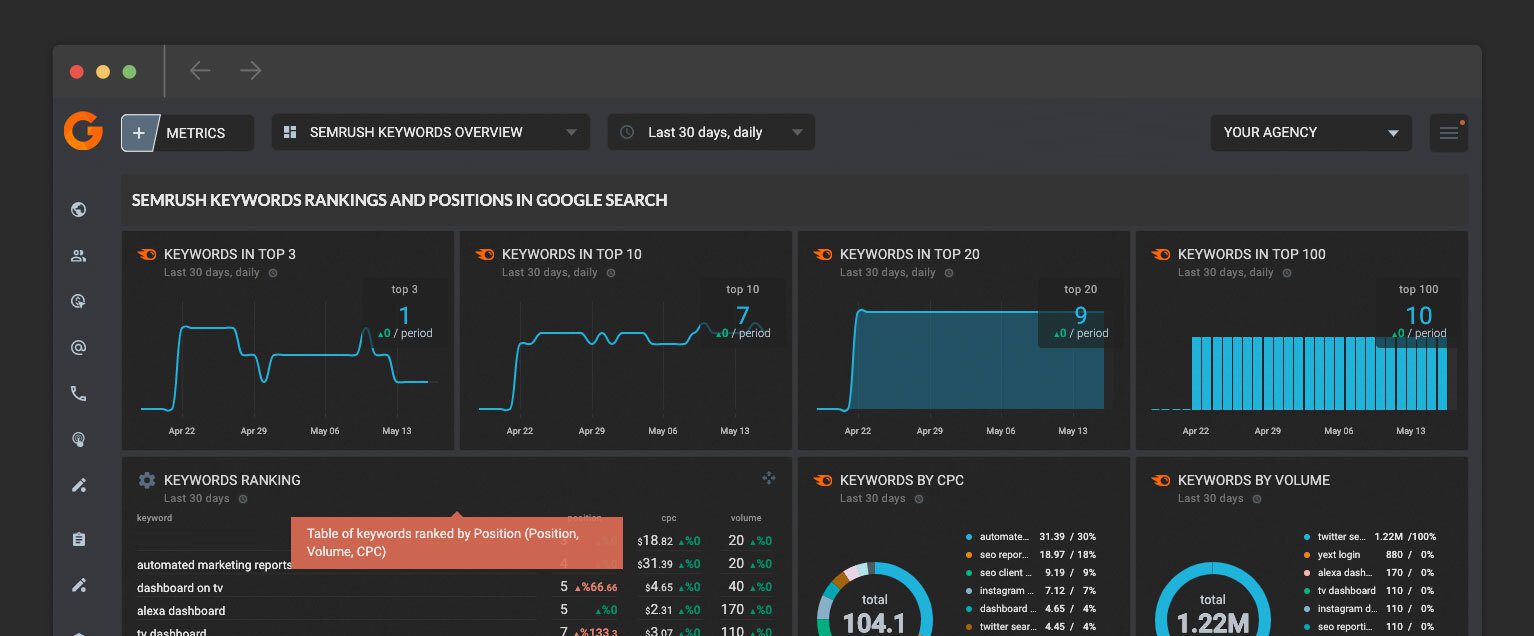Open the gear icon of Keywords Ranking
This screenshot has height=636, width=1534.
(x=147, y=480)
